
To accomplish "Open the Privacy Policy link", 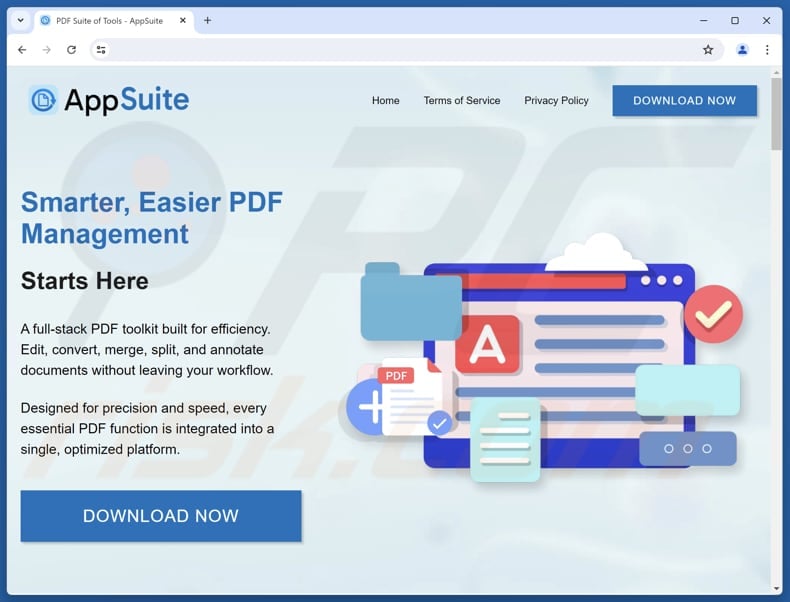I will coord(556,100).
